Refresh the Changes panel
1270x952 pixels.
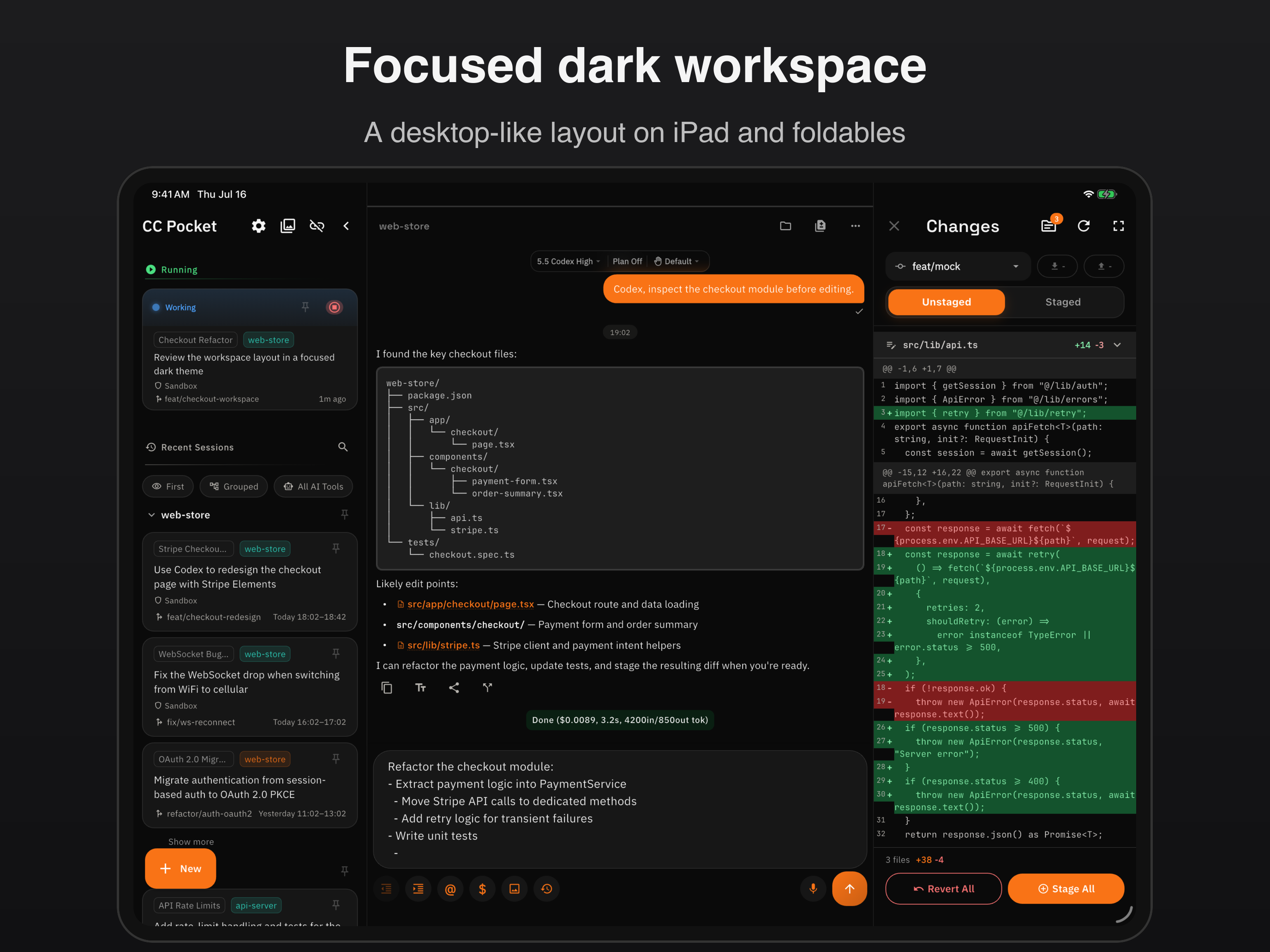(1084, 226)
